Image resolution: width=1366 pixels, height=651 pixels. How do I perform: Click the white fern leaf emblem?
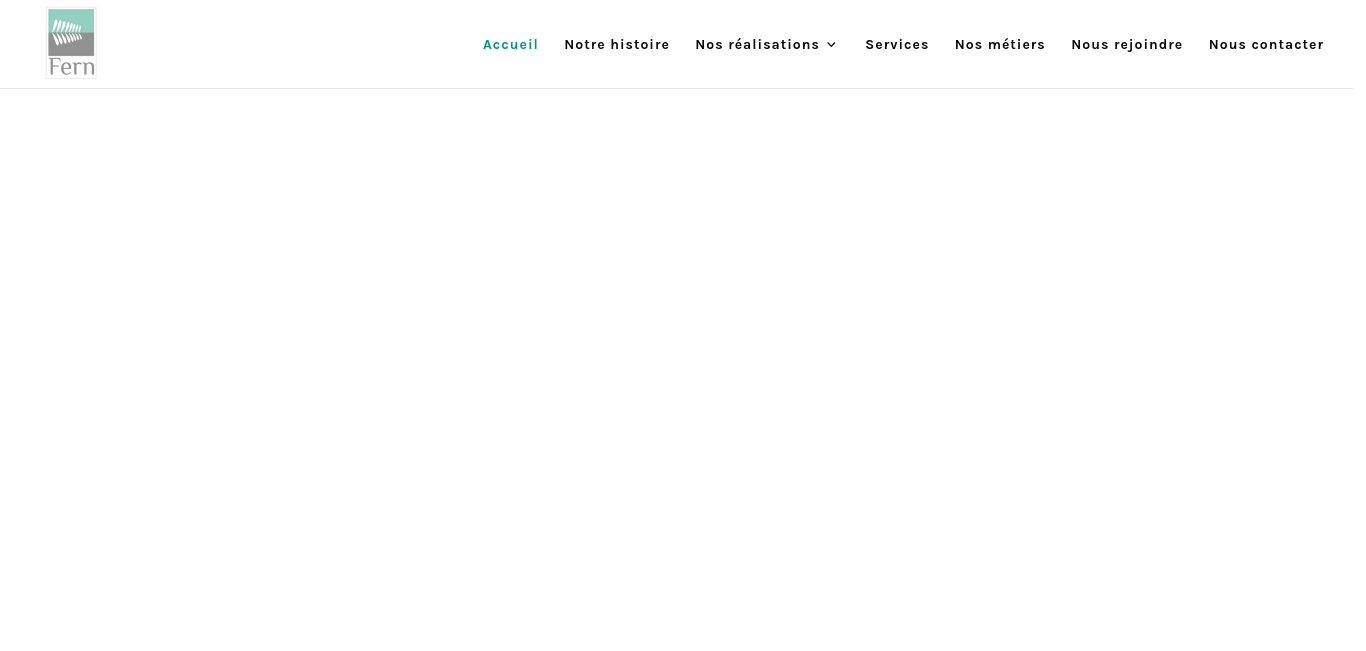(x=68, y=32)
